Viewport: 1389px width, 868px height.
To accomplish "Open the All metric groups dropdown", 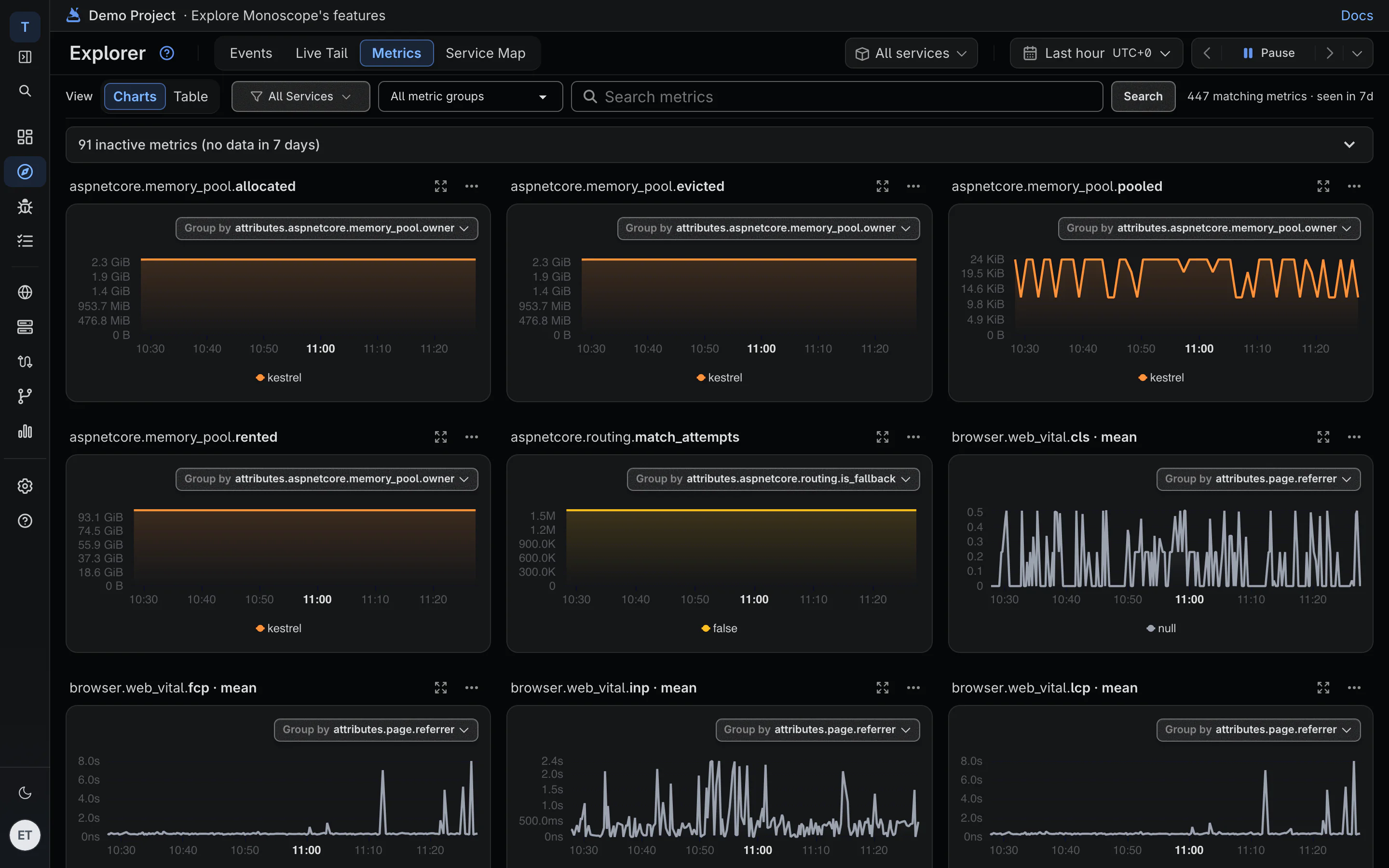I will click(470, 96).
